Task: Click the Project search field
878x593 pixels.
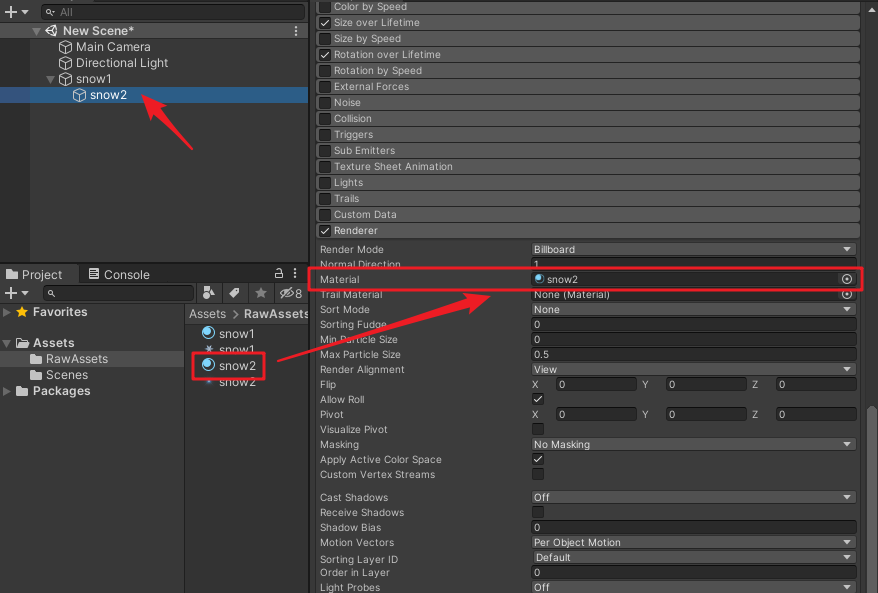Action: [x=119, y=293]
